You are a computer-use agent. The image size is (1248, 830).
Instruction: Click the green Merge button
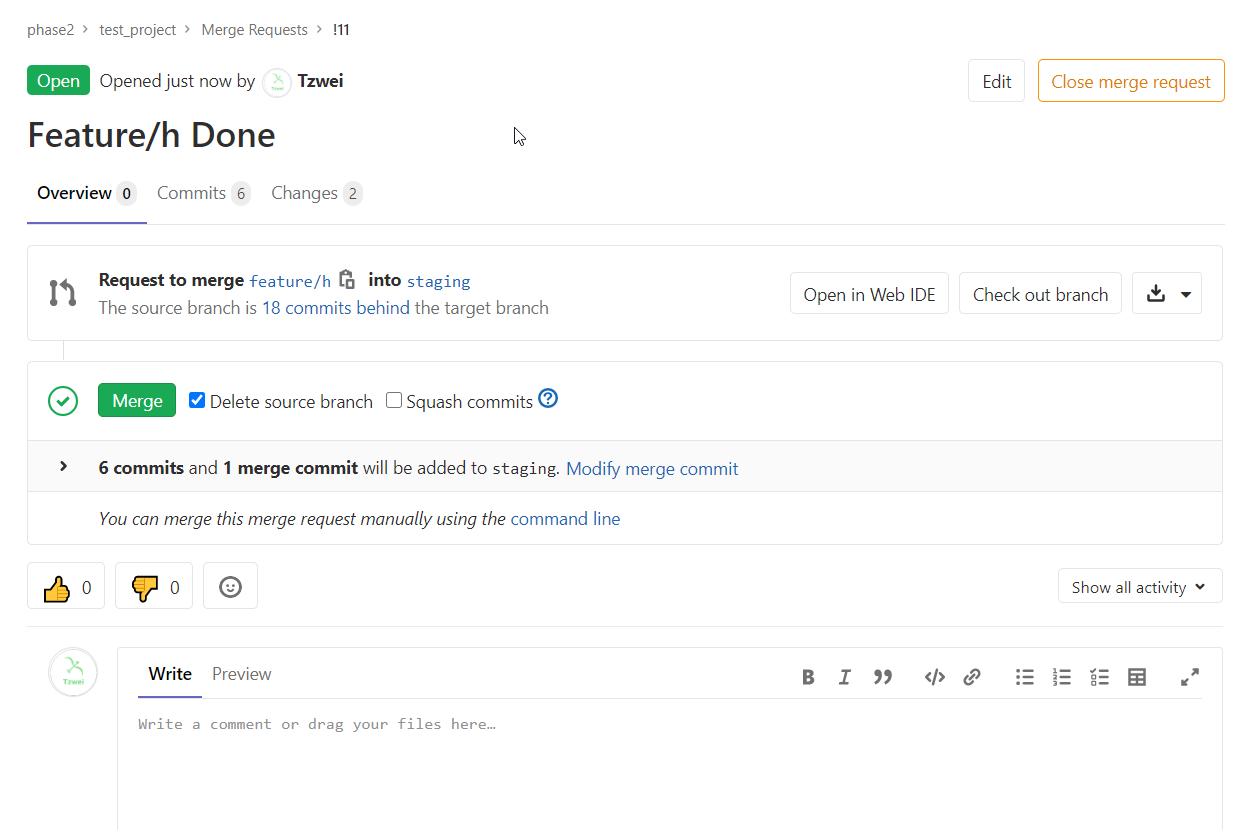(137, 400)
